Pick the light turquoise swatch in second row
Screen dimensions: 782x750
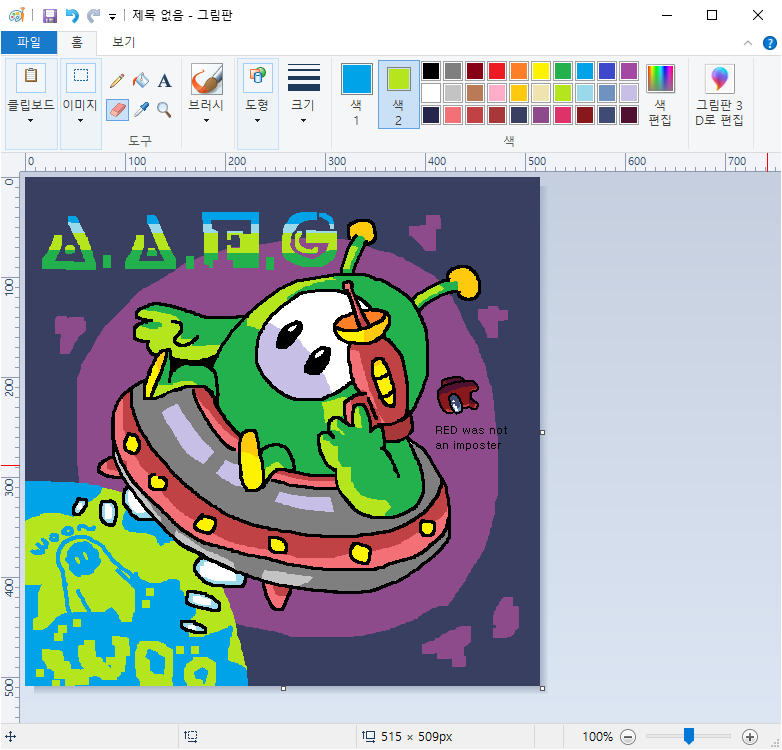pyautogui.click(x=585, y=93)
